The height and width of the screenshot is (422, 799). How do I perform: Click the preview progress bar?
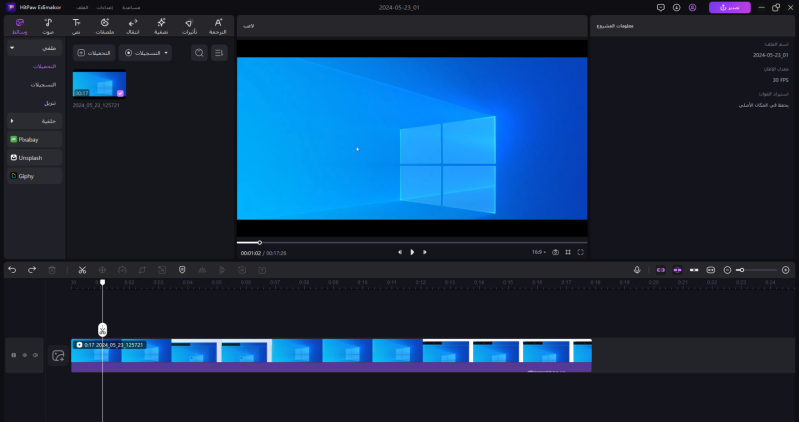(x=412, y=243)
